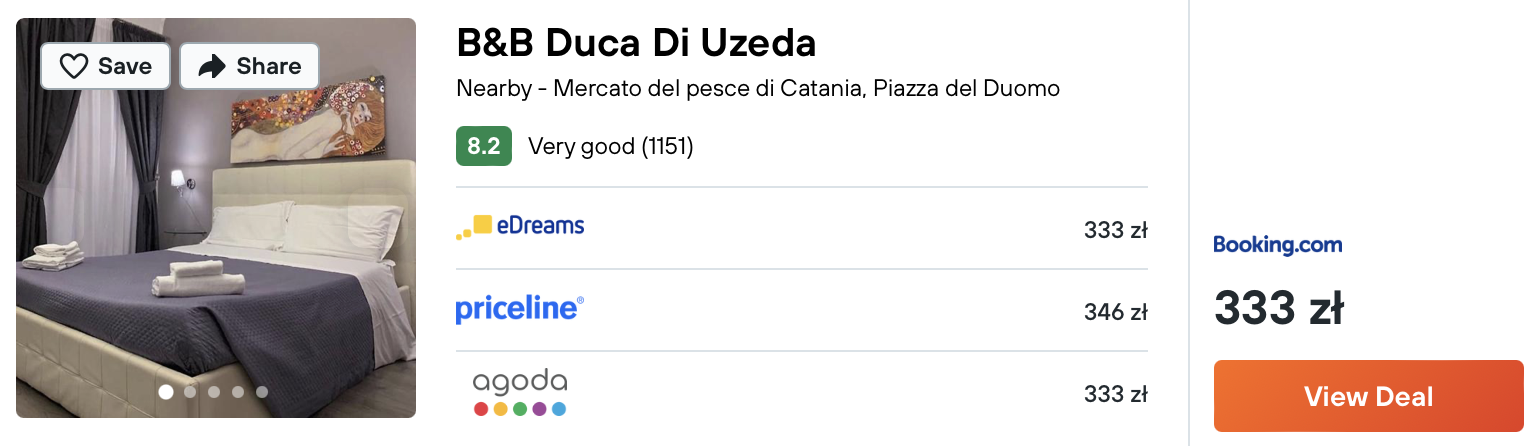Click the eDreams logo
The width and height of the screenshot is (1534, 446).
click(x=520, y=227)
